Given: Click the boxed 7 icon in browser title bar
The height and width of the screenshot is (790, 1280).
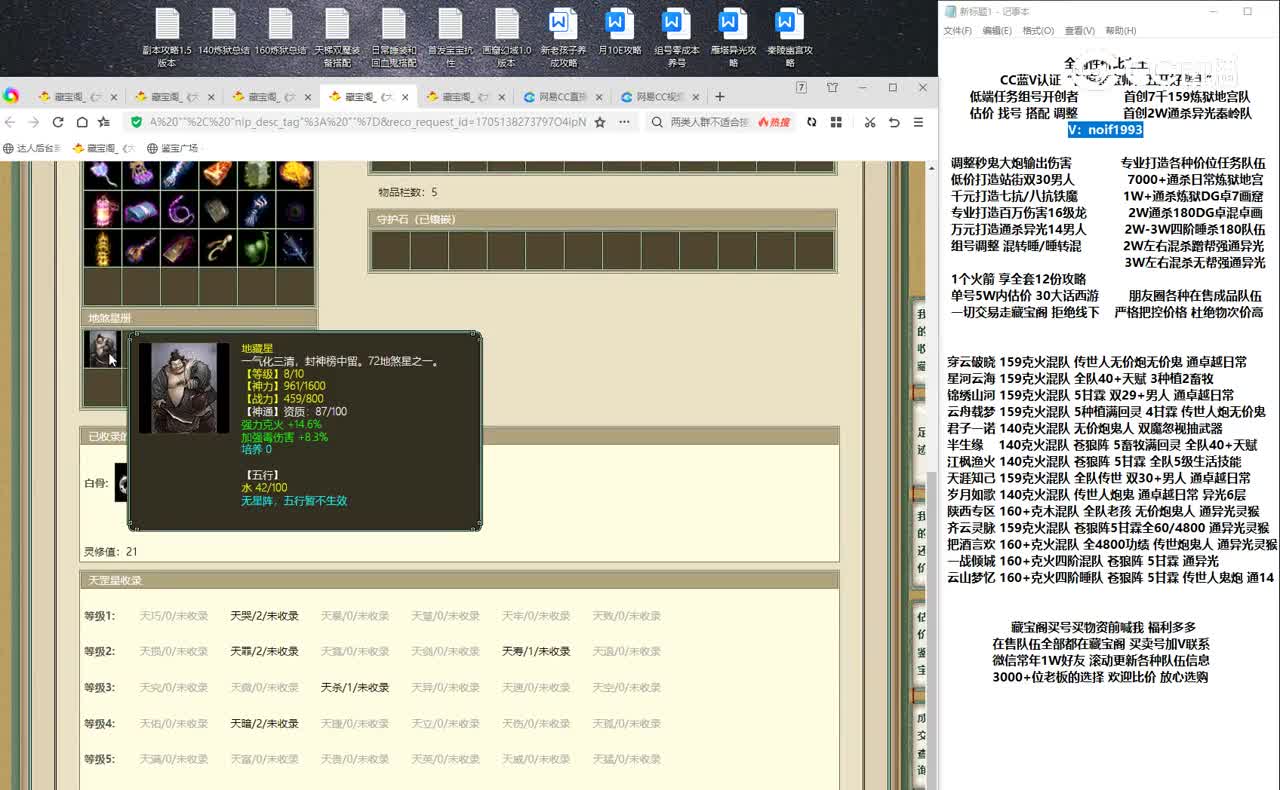Looking at the screenshot, I should point(801,88).
